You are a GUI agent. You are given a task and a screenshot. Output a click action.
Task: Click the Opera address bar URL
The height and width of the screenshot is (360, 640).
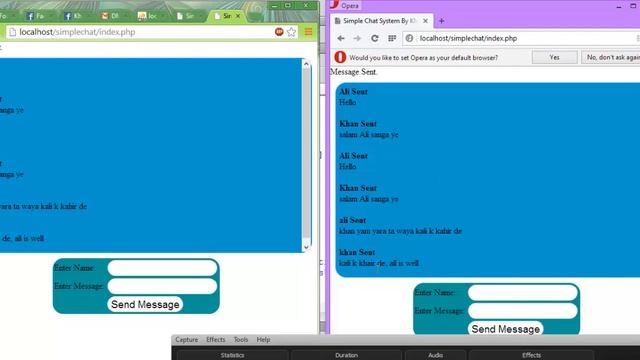[x=468, y=38]
